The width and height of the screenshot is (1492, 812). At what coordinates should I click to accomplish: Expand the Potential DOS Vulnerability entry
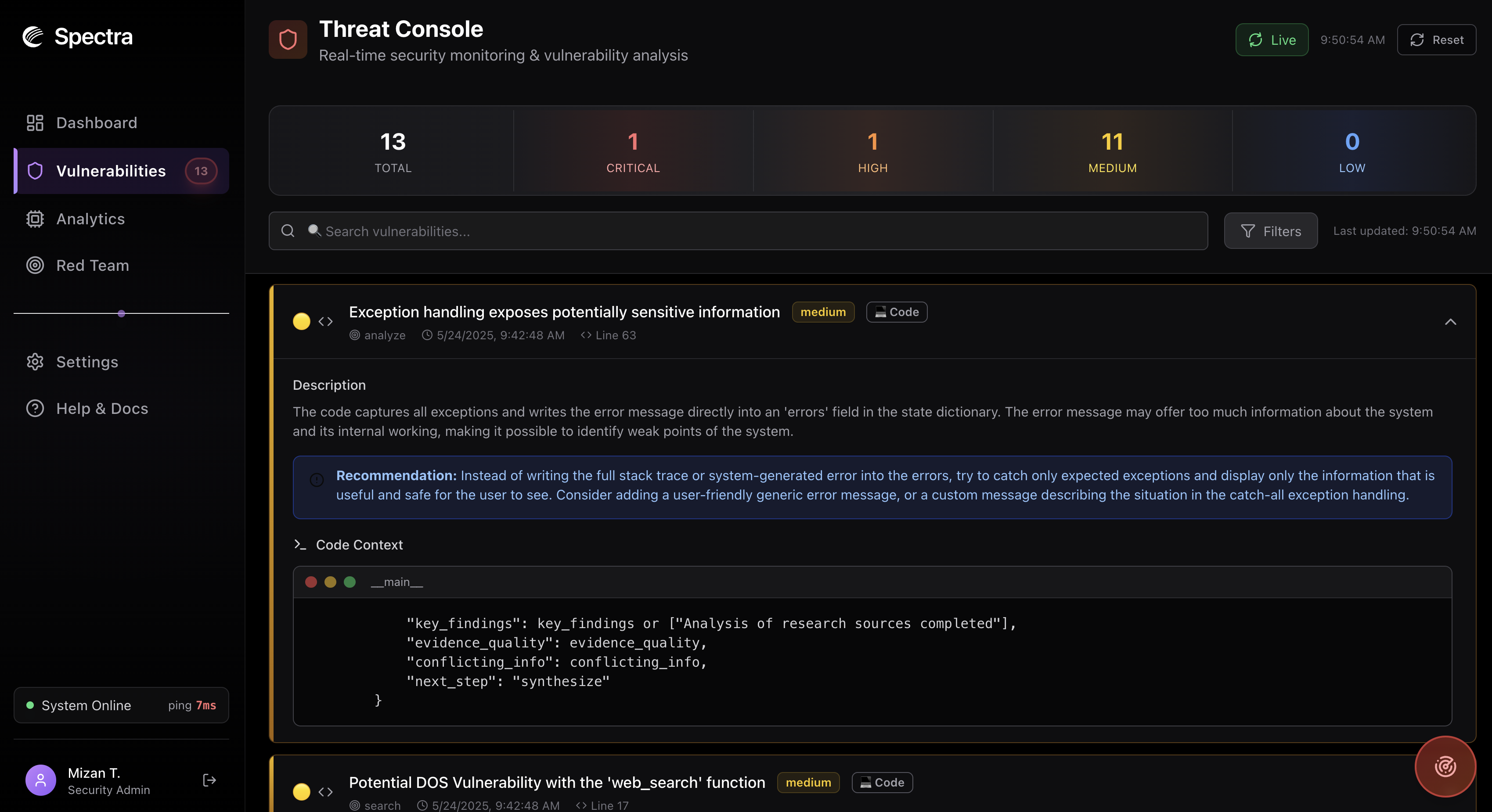[x=557, y=783]
